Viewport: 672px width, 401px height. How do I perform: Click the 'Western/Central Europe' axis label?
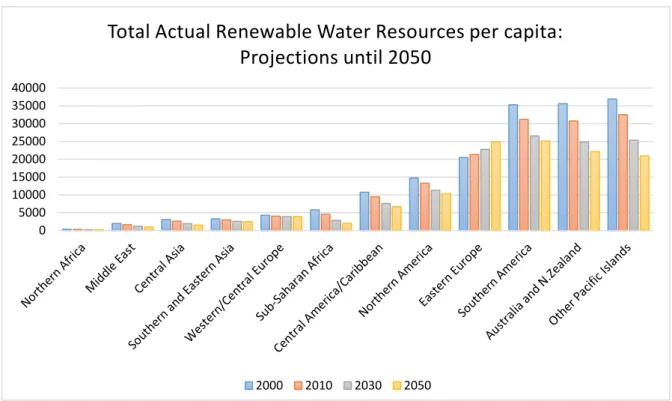234,293
